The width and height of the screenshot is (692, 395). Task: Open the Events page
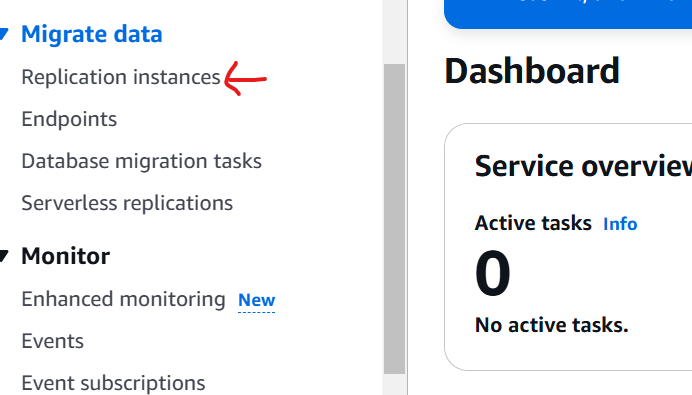pos(53,341)
